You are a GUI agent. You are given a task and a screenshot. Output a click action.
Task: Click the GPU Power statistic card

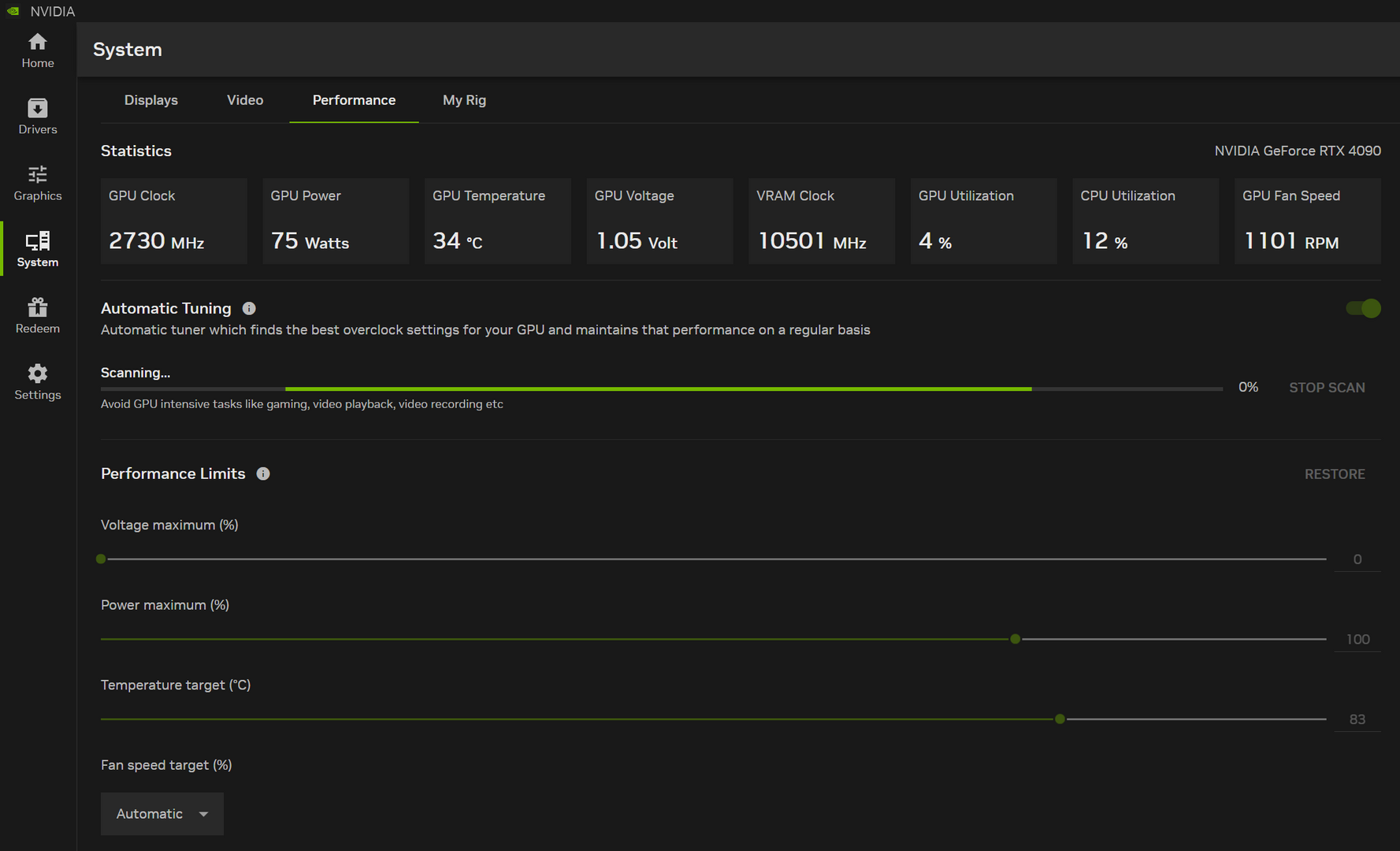pos(336,221)
